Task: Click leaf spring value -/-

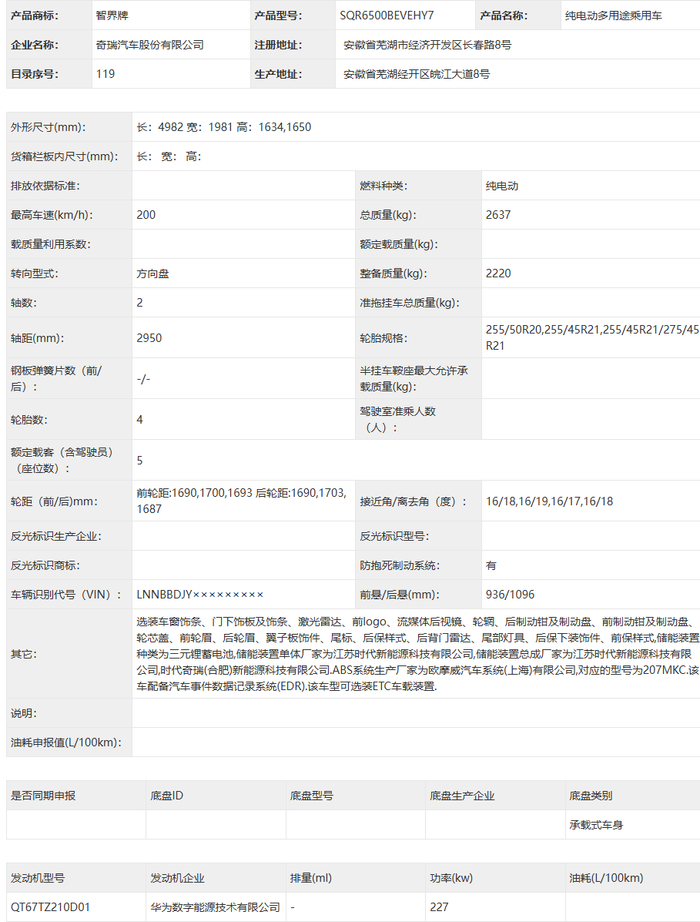Action: pos(144,379)
